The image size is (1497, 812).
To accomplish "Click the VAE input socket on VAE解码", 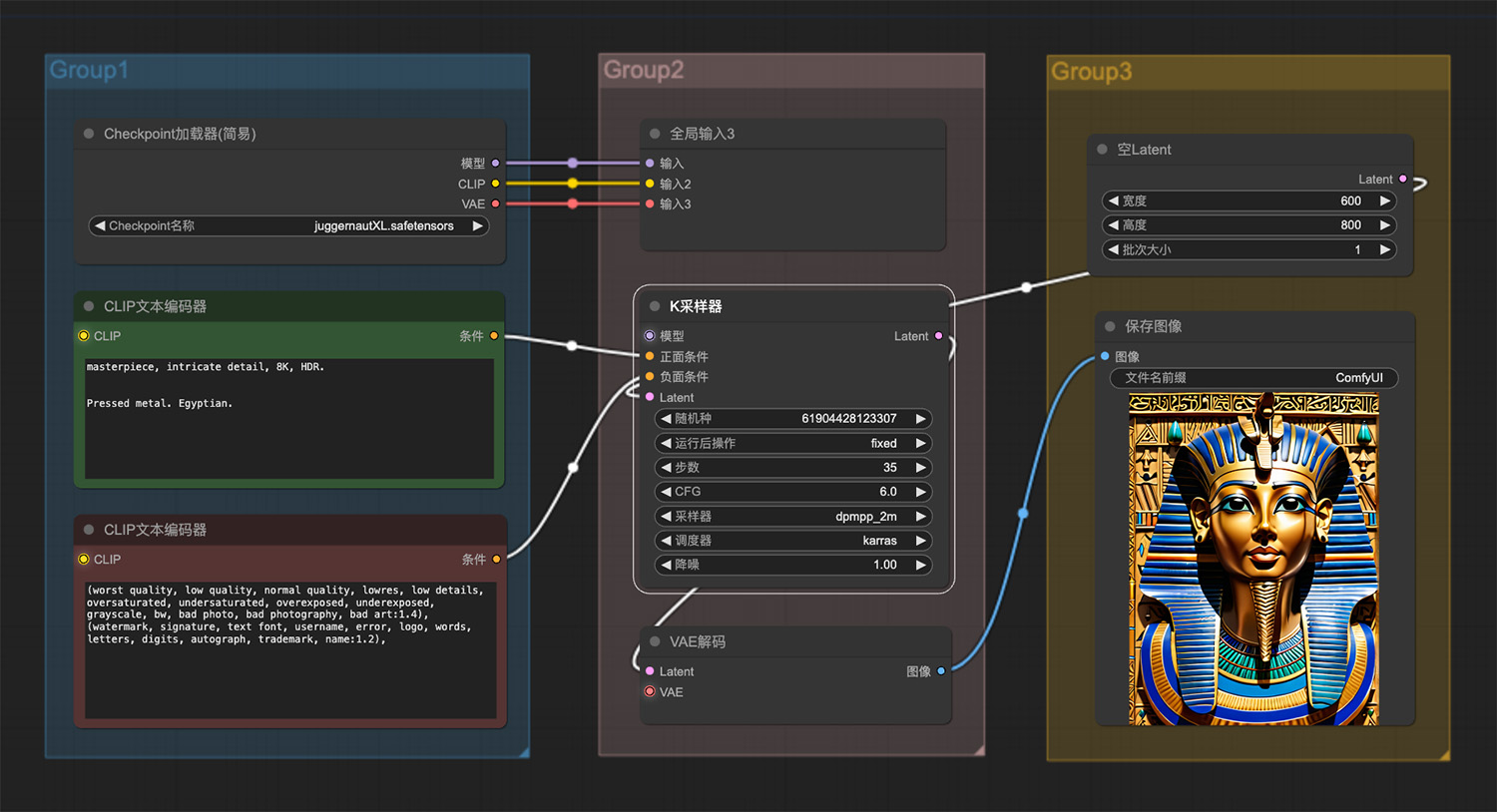I will pos(650,691).
